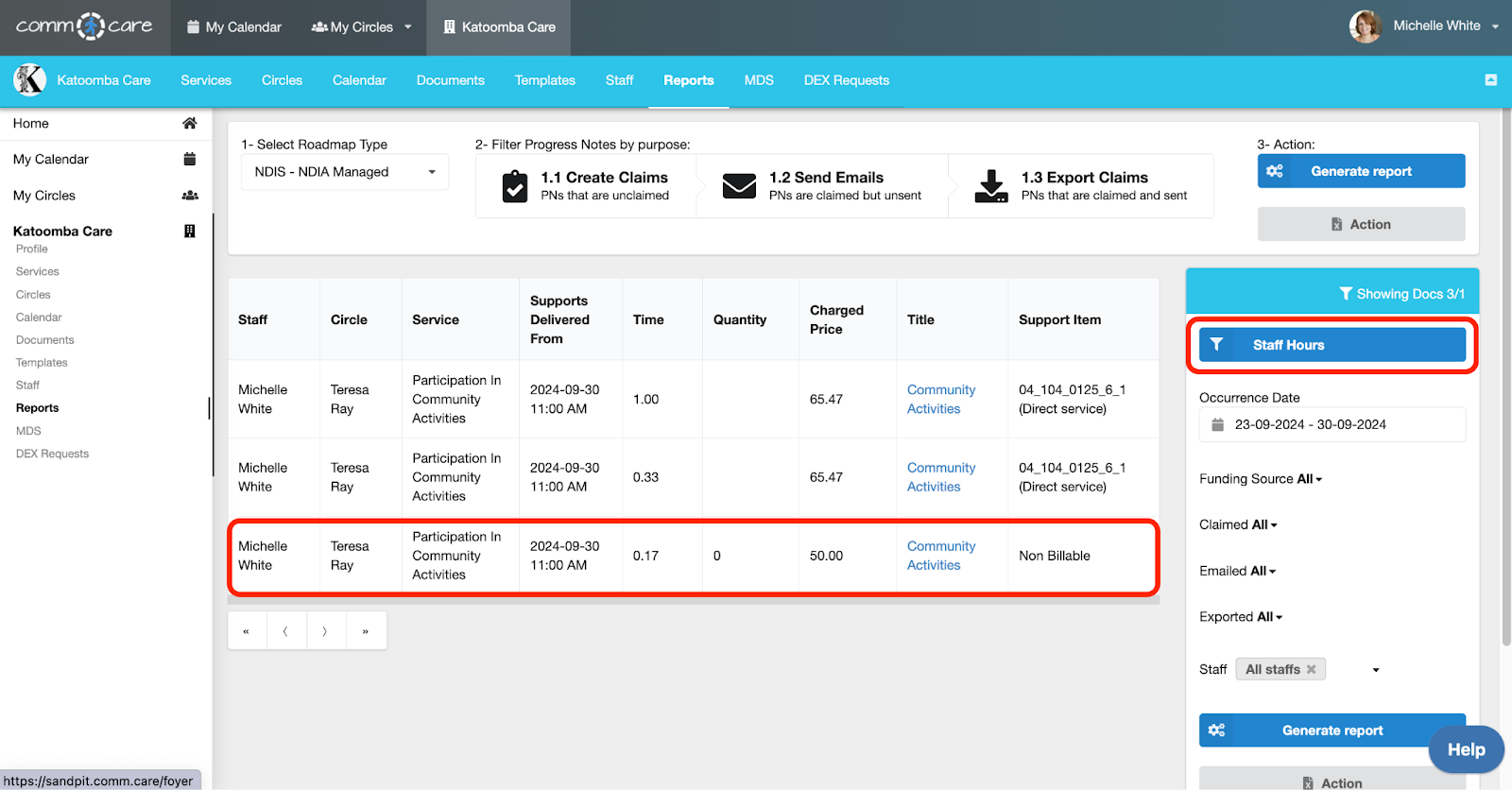Click the My Calendar sidebar calendar icon

click(189, 160)
